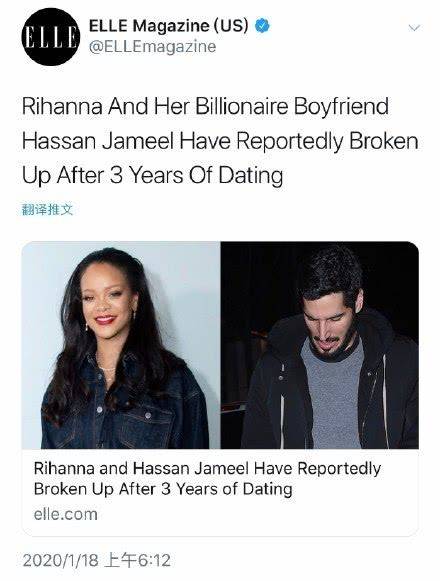Click the word 'Rihanna' starting the tweet text

click(x=62, y=106)
